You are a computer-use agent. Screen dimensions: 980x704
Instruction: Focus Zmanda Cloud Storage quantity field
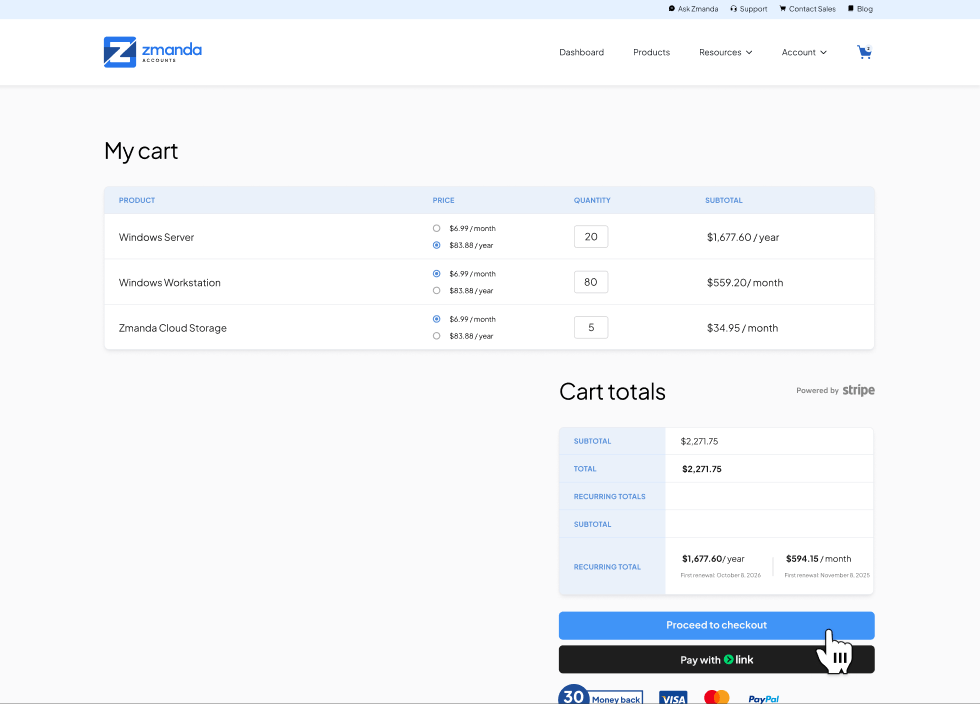pos(591,328)
